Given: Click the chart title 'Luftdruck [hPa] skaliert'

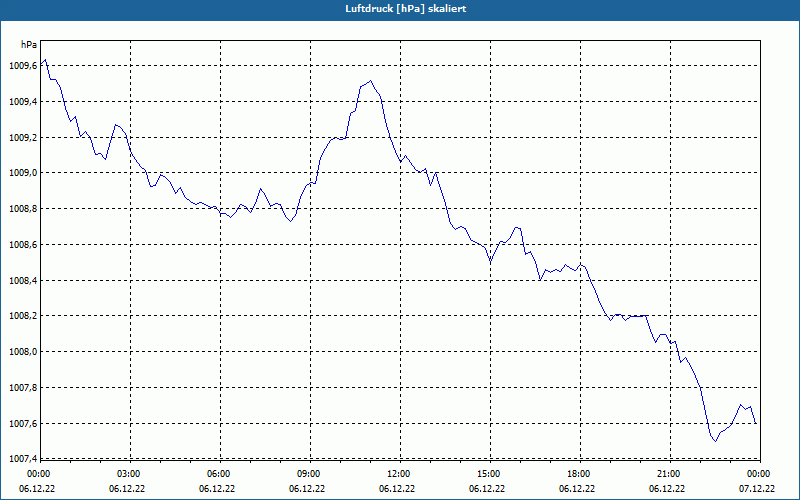Looking at the screenshot, I should [406, 9].
